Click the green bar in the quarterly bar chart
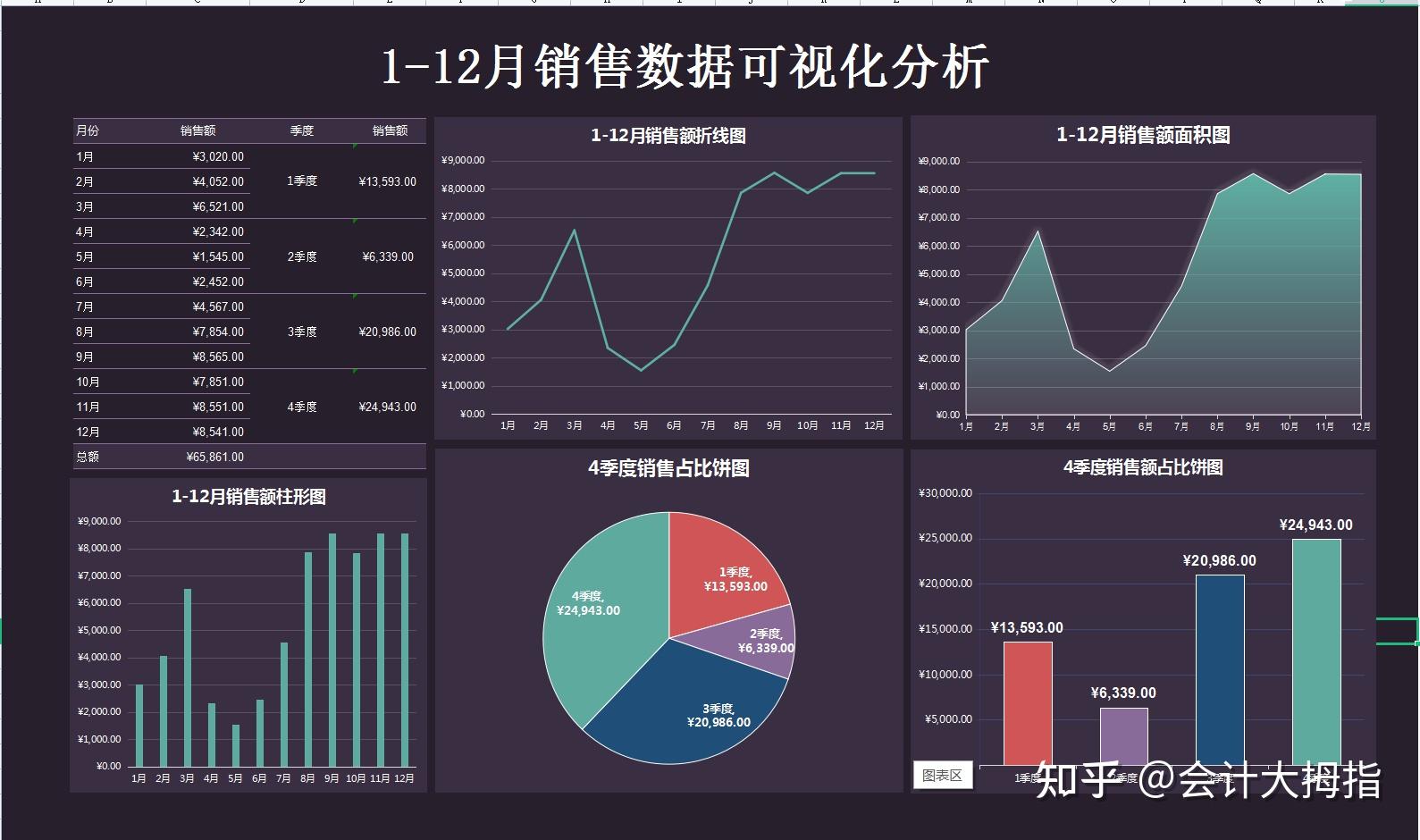The width and height of the screenshot is (1420, 840). point(1316,652)
